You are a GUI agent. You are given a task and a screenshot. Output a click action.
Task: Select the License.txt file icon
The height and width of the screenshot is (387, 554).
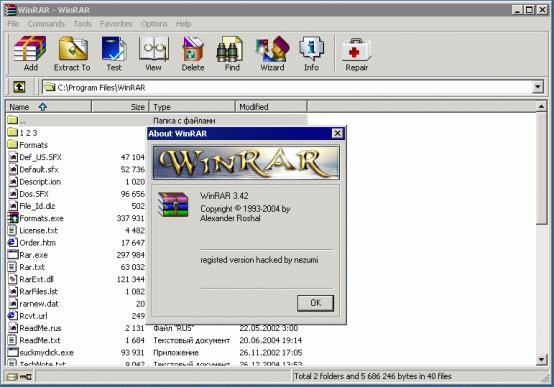[13, 230]
